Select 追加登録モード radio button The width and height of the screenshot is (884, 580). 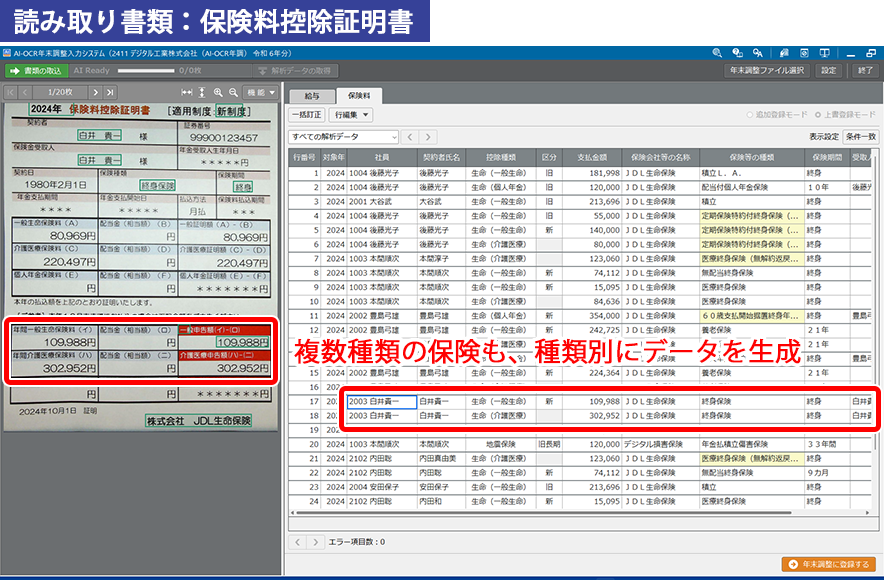tap(749, 115)
